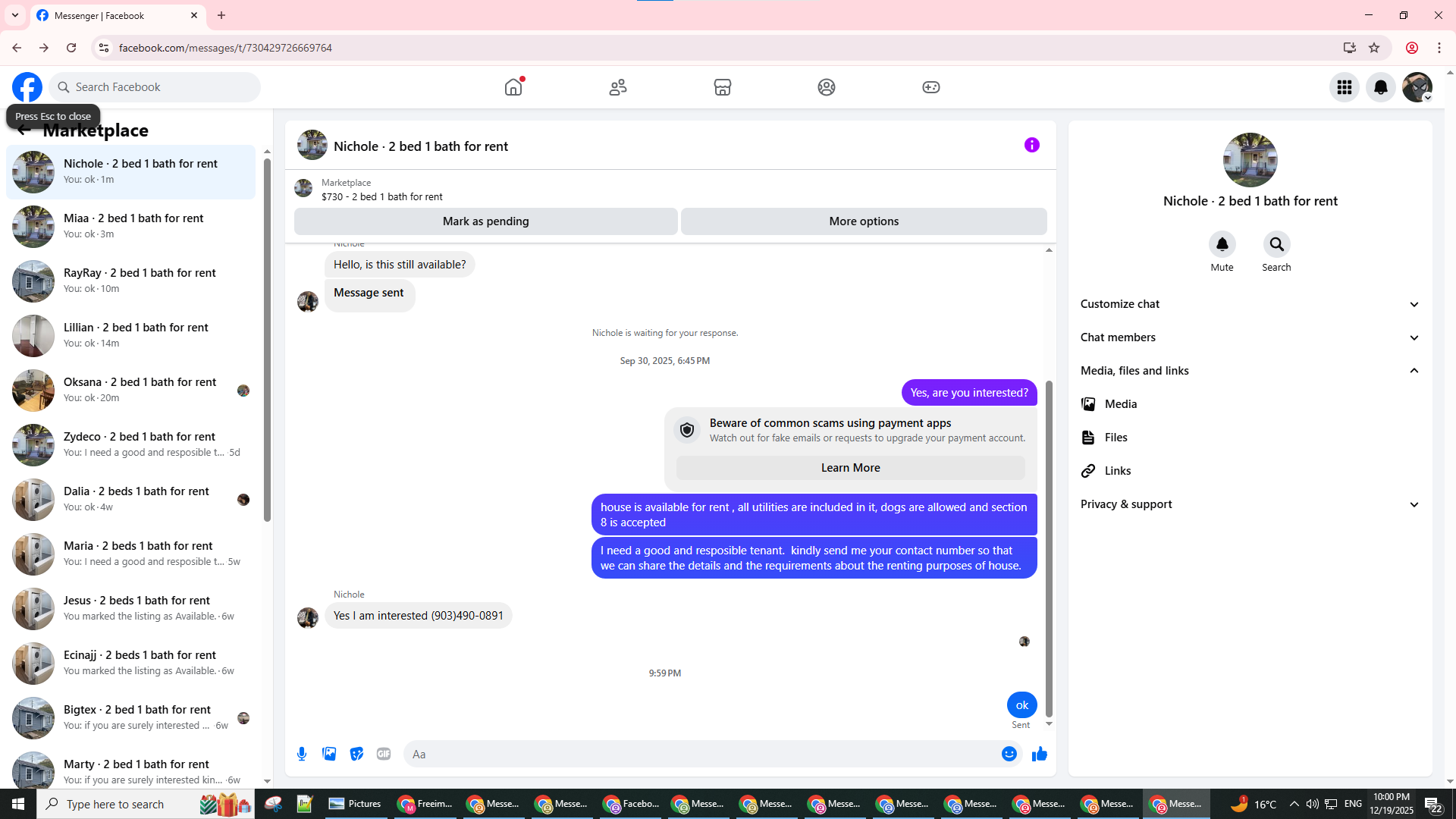Screen dimensions: 1456x819
Task: Click the Mark as pending button
Action: [x=485, y=221]
